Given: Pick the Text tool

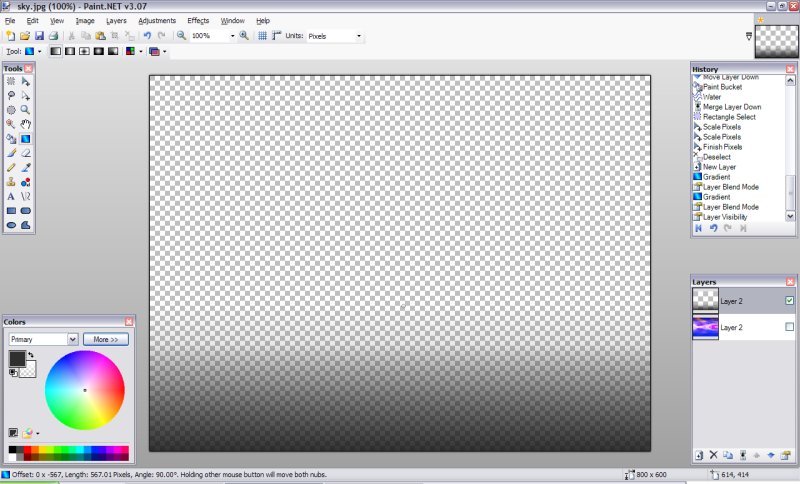Looking at the screenshot, I should pyautogui.click(x=11, y=197).
